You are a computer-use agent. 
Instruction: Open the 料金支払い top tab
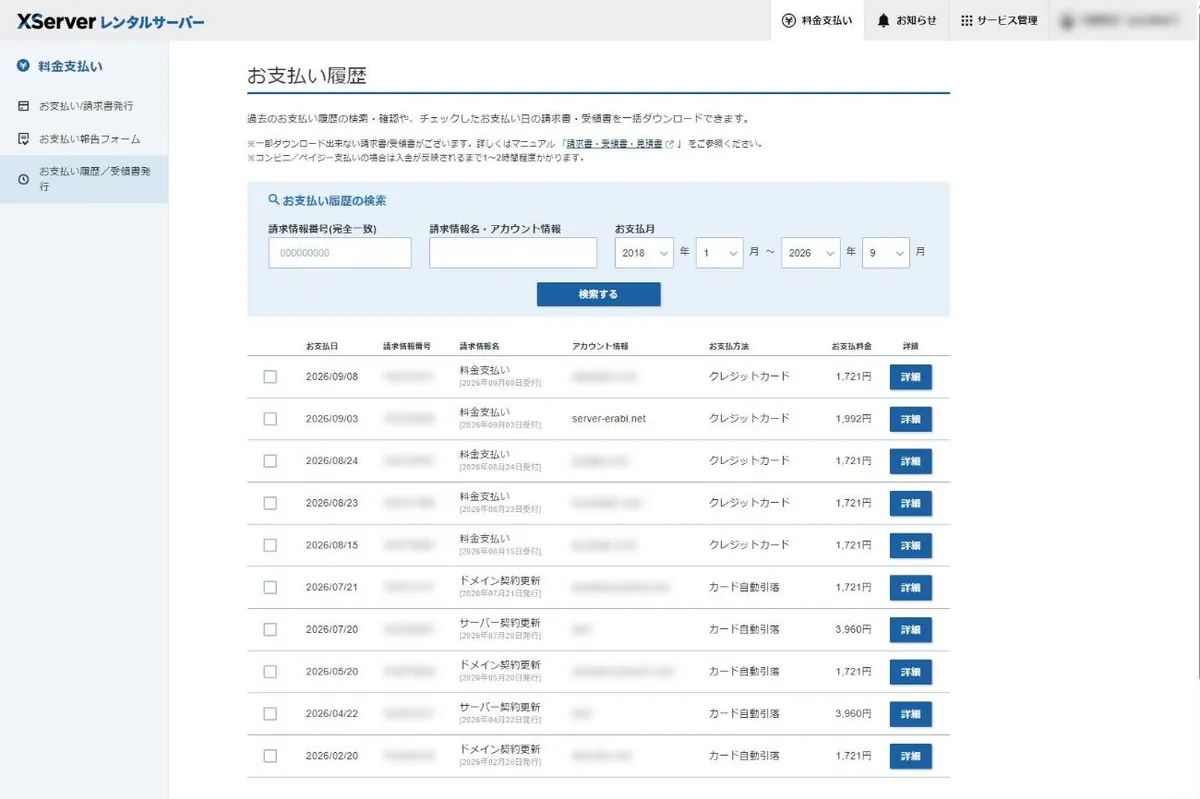pos(817,20)
